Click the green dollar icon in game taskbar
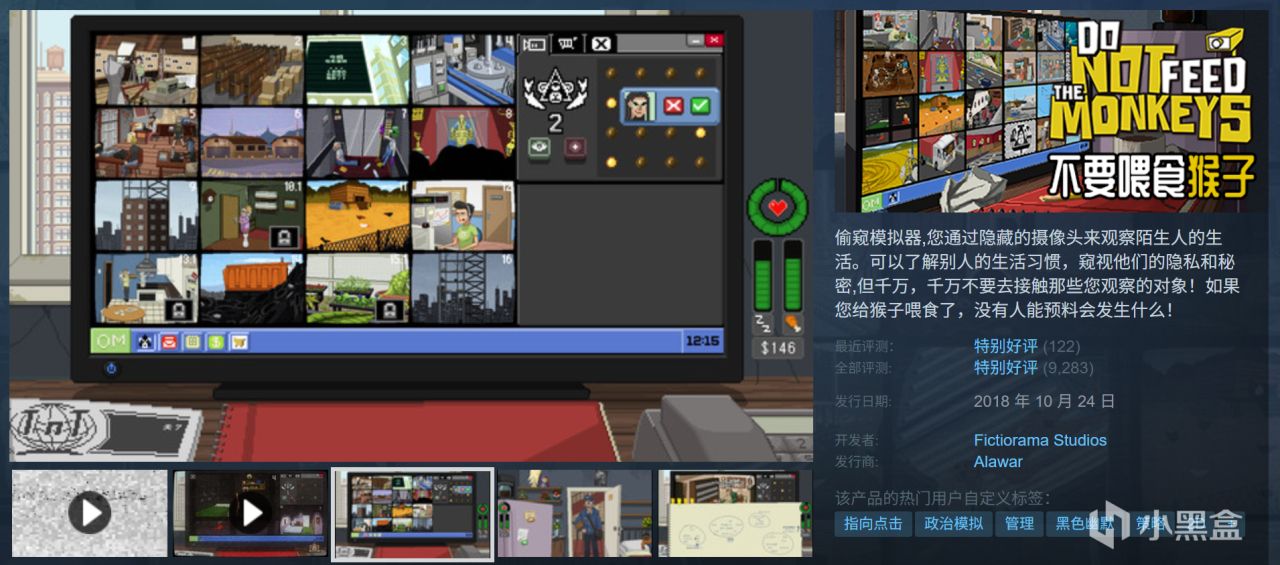 [x=216, y=342]
